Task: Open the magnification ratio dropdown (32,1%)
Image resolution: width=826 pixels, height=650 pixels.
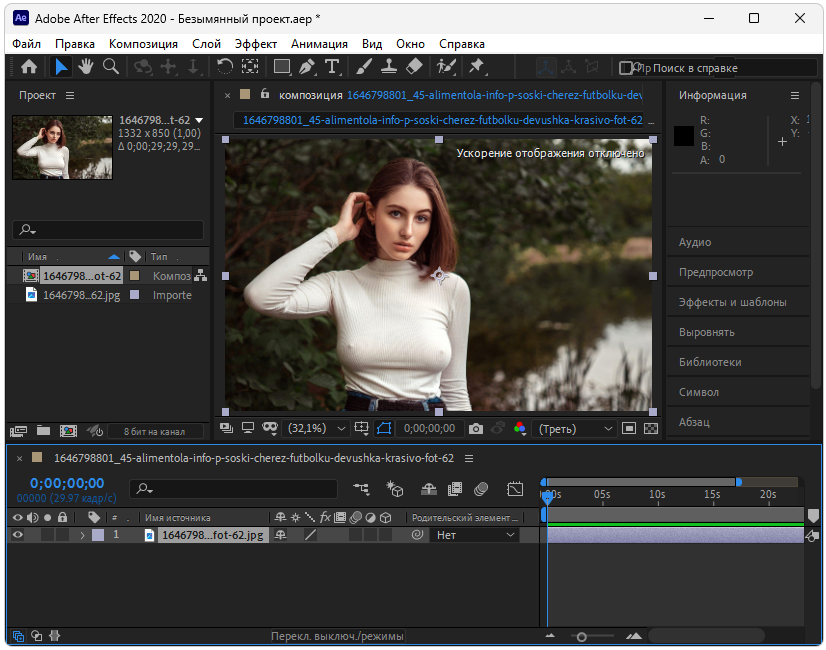Action: [x=316, y=429]
